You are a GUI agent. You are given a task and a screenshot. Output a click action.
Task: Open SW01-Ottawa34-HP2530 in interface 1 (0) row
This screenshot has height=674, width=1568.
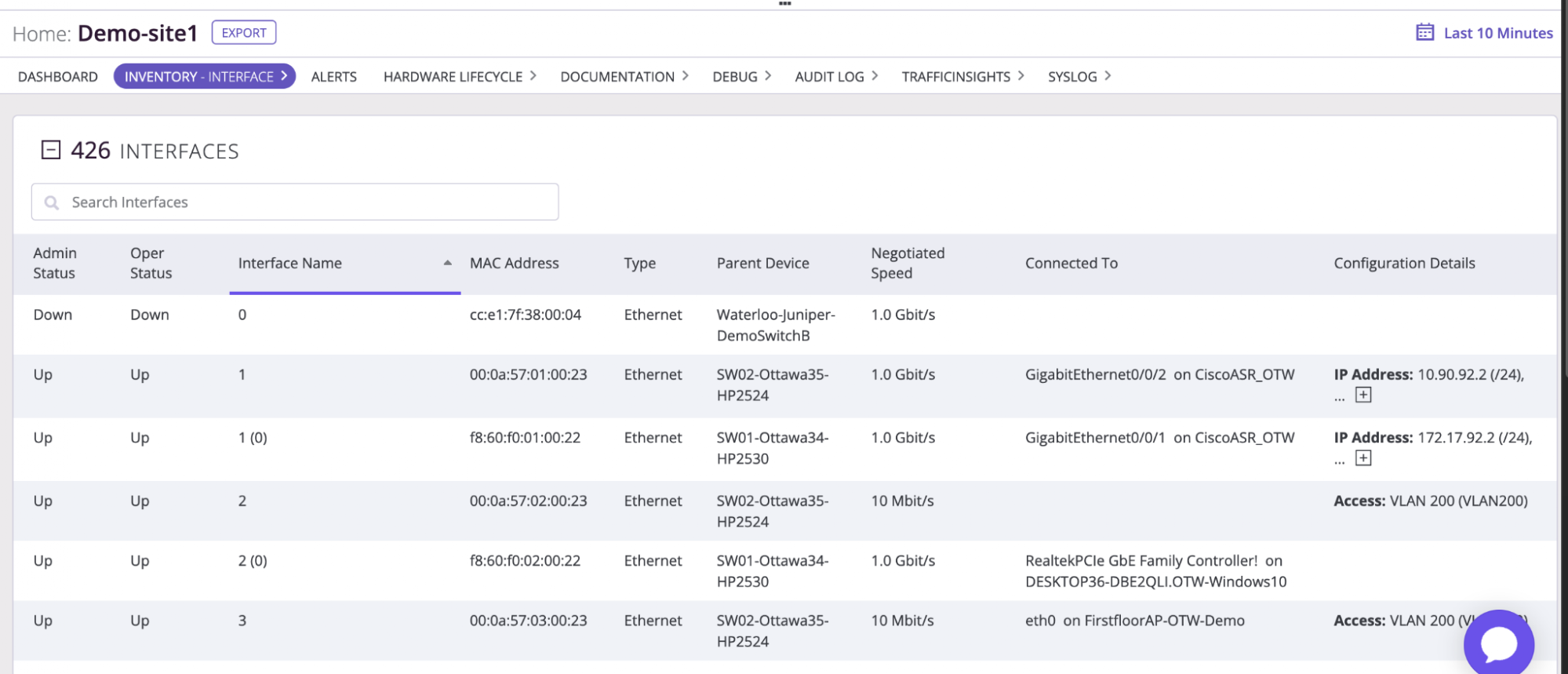click(x=773, y=448)
